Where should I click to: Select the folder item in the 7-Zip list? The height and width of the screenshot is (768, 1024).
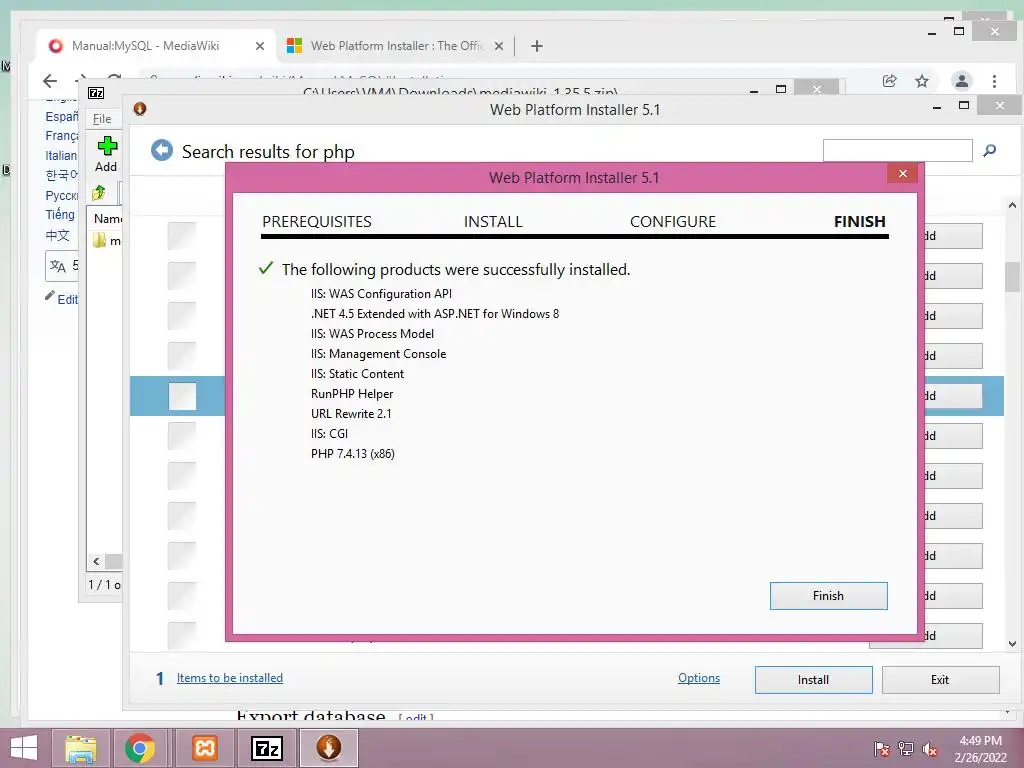click(106, 240)
